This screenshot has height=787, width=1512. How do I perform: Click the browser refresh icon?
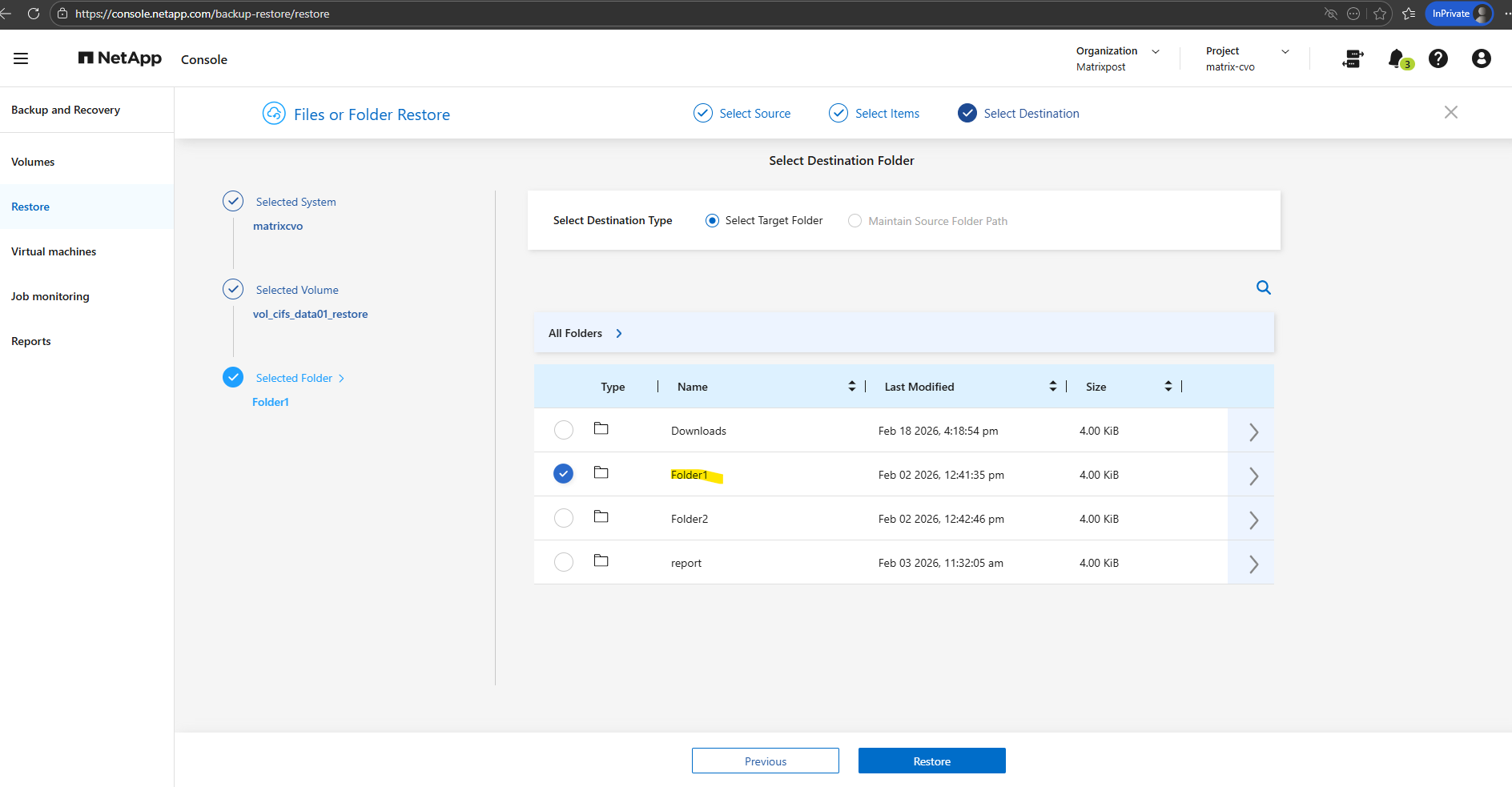[x=34, y=14]
